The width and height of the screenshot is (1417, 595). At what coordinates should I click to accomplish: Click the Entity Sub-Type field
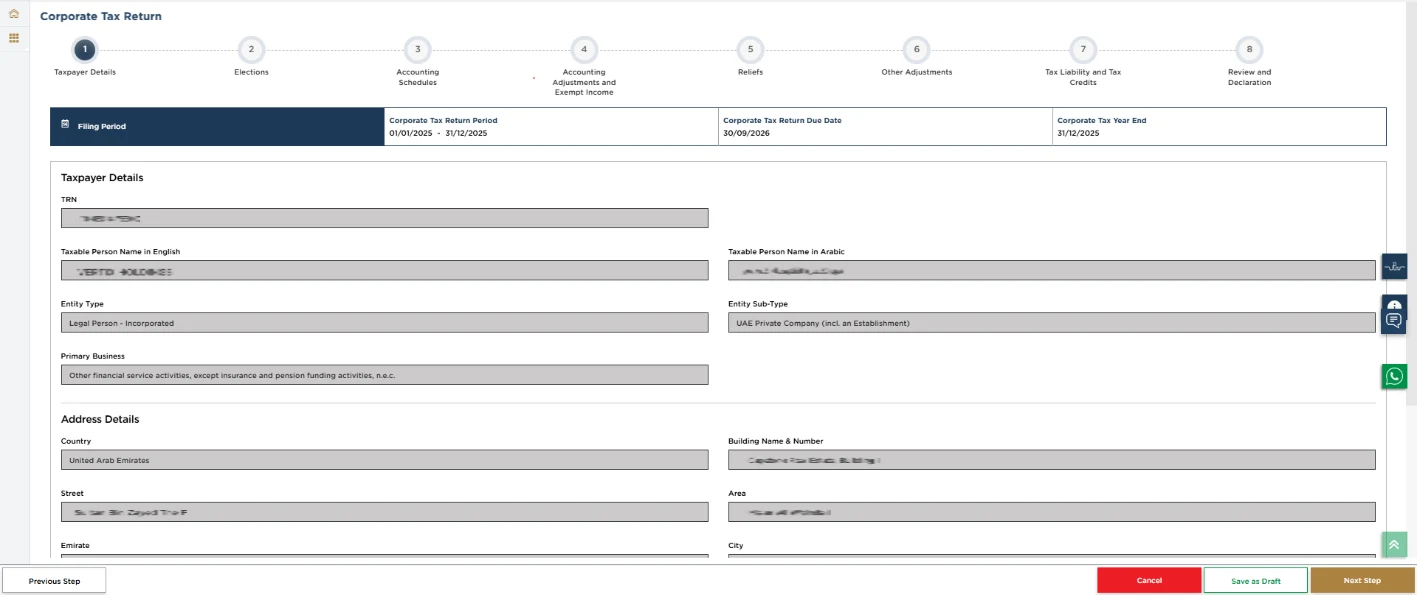tap(1052, 322)
